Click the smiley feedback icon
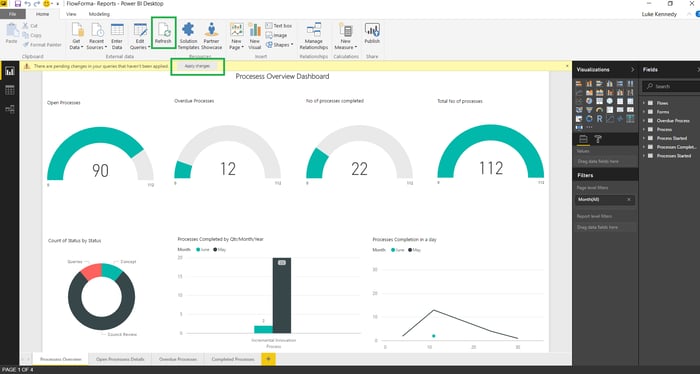The image size is (700, 374). coord(46,4)
